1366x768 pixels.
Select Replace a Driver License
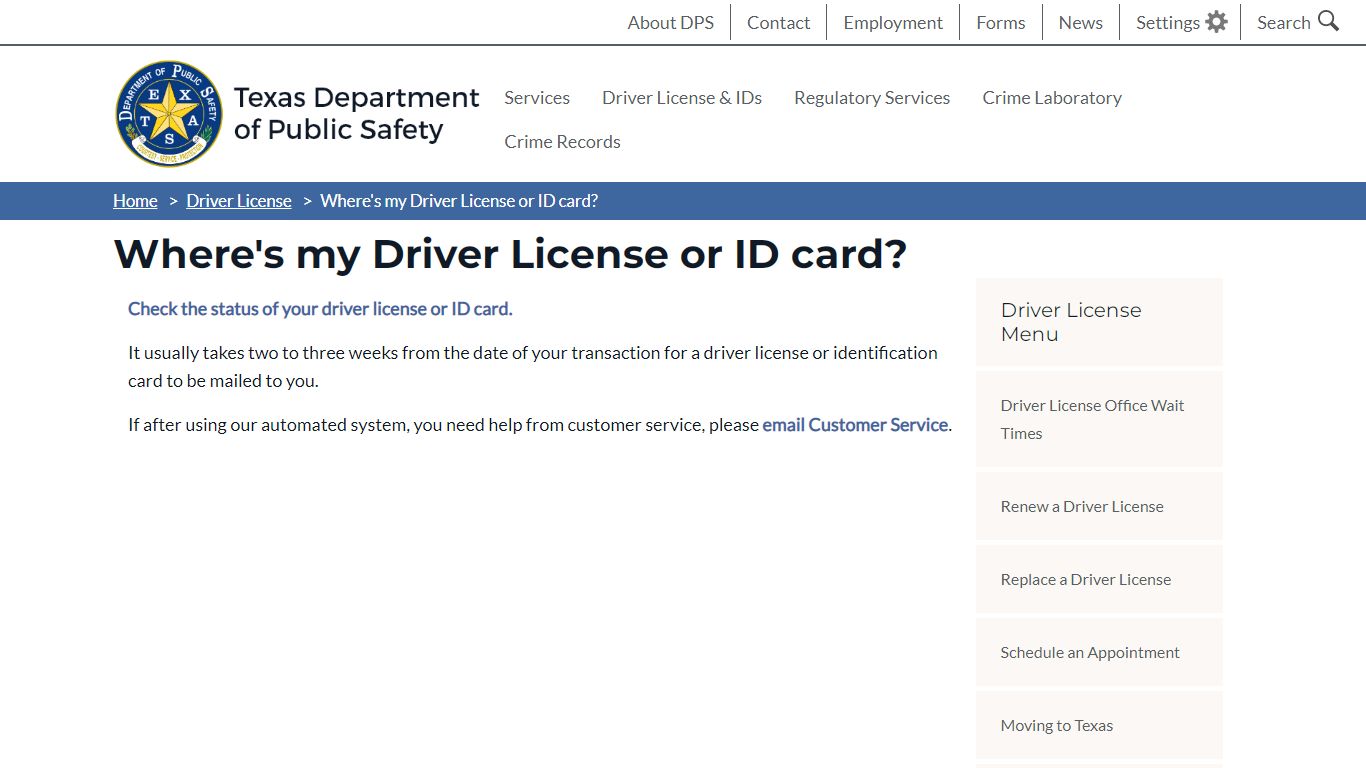[1099, 579]
